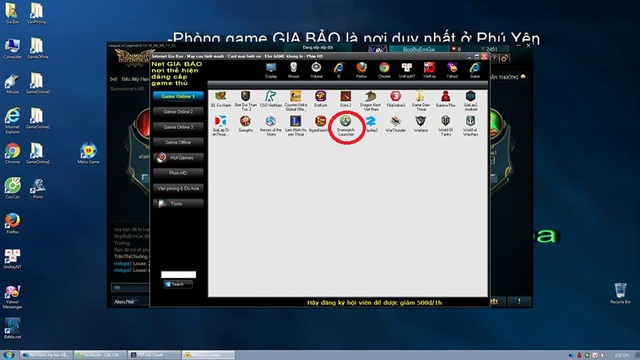Open Biet Doi Than Toc 2 icon
Viewport: 640px width, 360px height.
[x=246, y=101]
